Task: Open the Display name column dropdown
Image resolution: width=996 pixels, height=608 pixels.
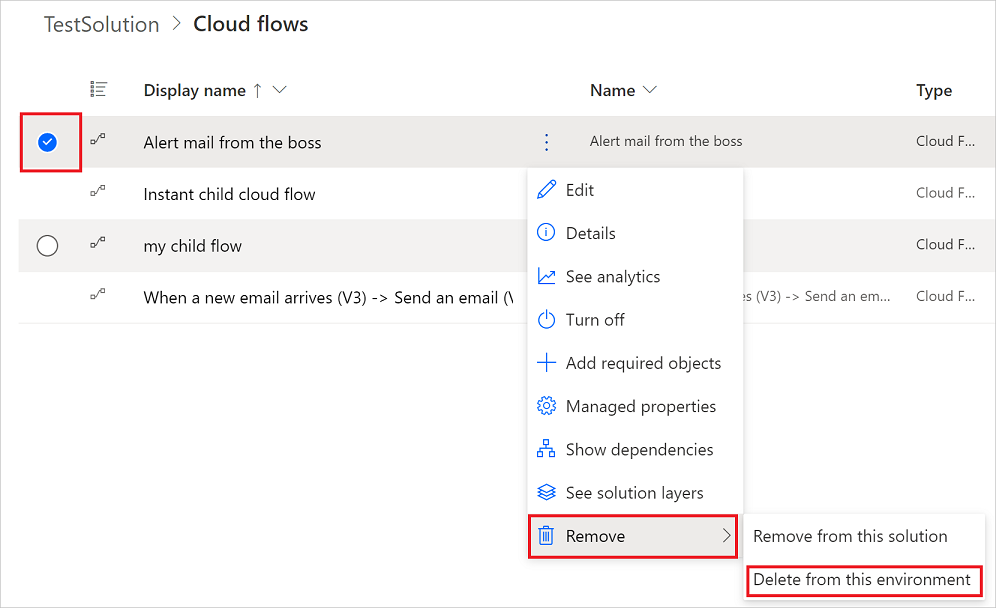Action: [278, 90]
